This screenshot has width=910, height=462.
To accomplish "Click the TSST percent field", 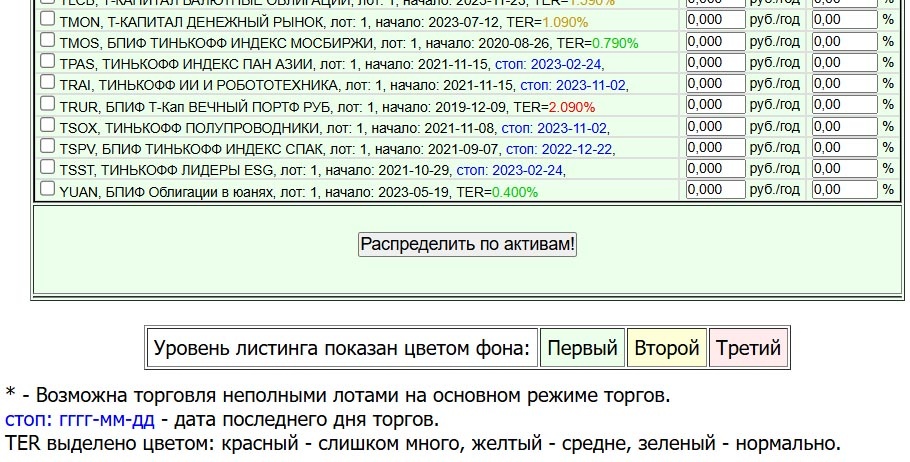I will [844, 168].
